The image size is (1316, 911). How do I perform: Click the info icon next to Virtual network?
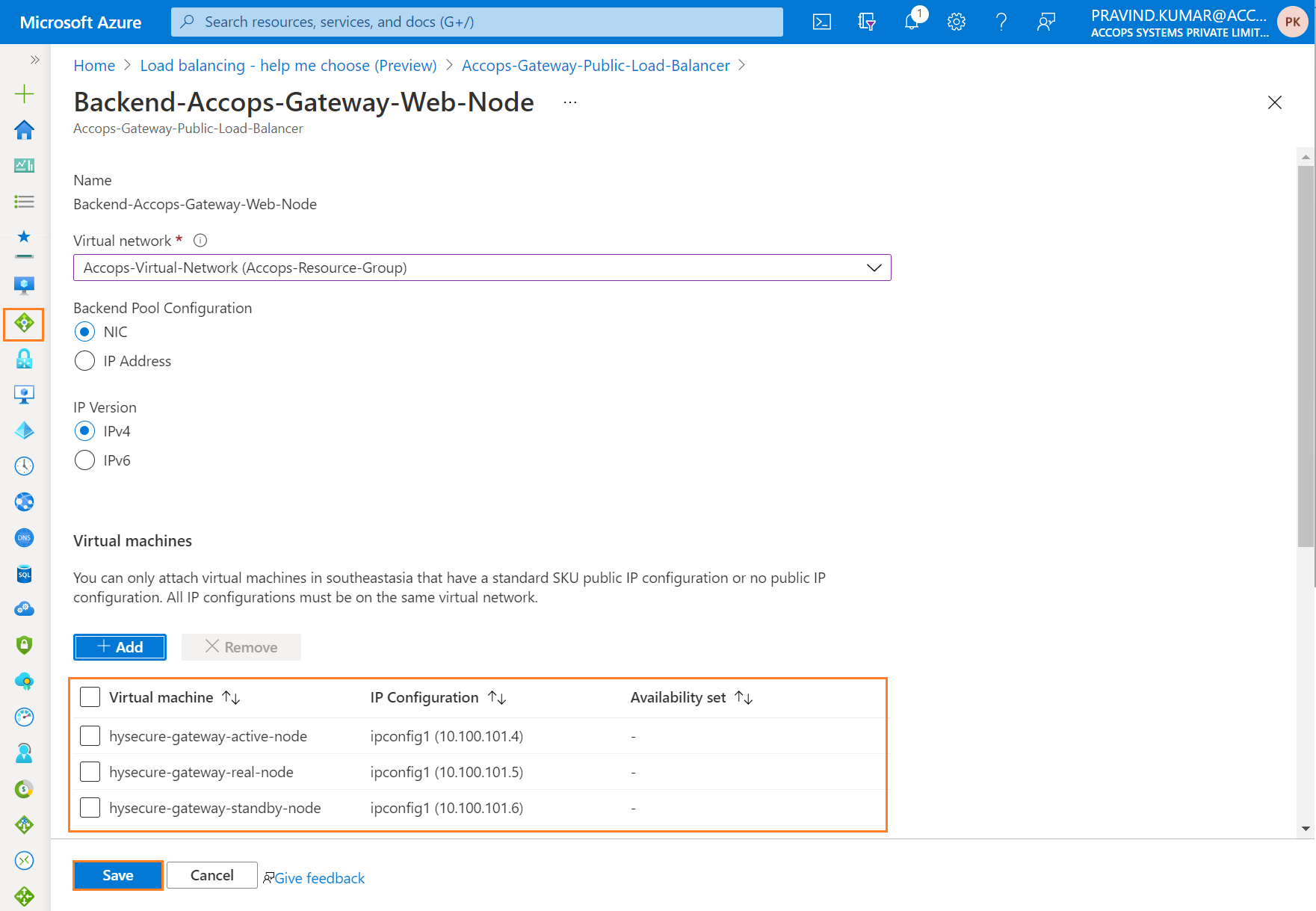(x=200, y=241)
